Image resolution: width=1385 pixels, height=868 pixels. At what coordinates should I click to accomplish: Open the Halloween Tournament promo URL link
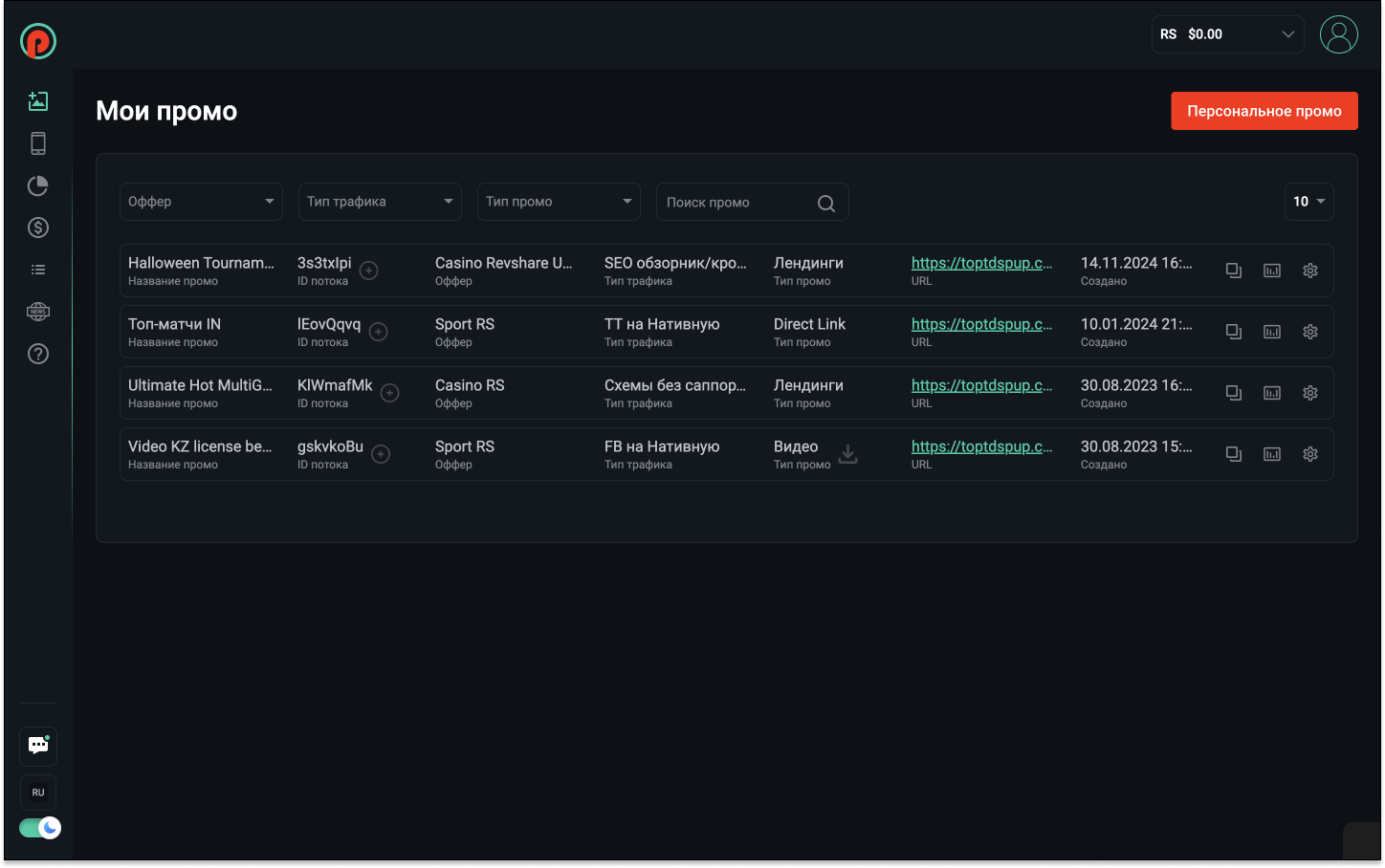click(981, 263)
